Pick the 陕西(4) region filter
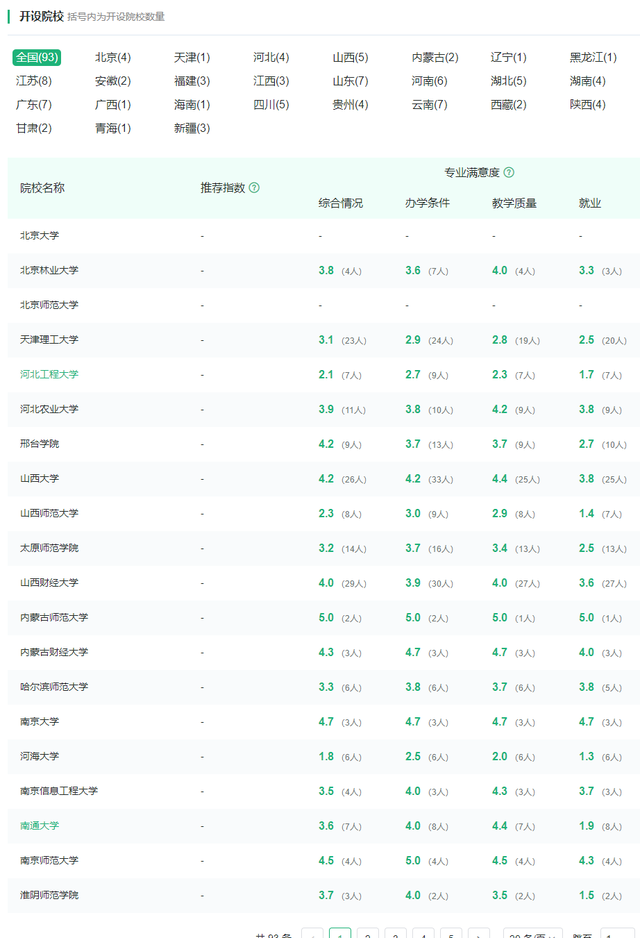 click(x=587, y=105)
